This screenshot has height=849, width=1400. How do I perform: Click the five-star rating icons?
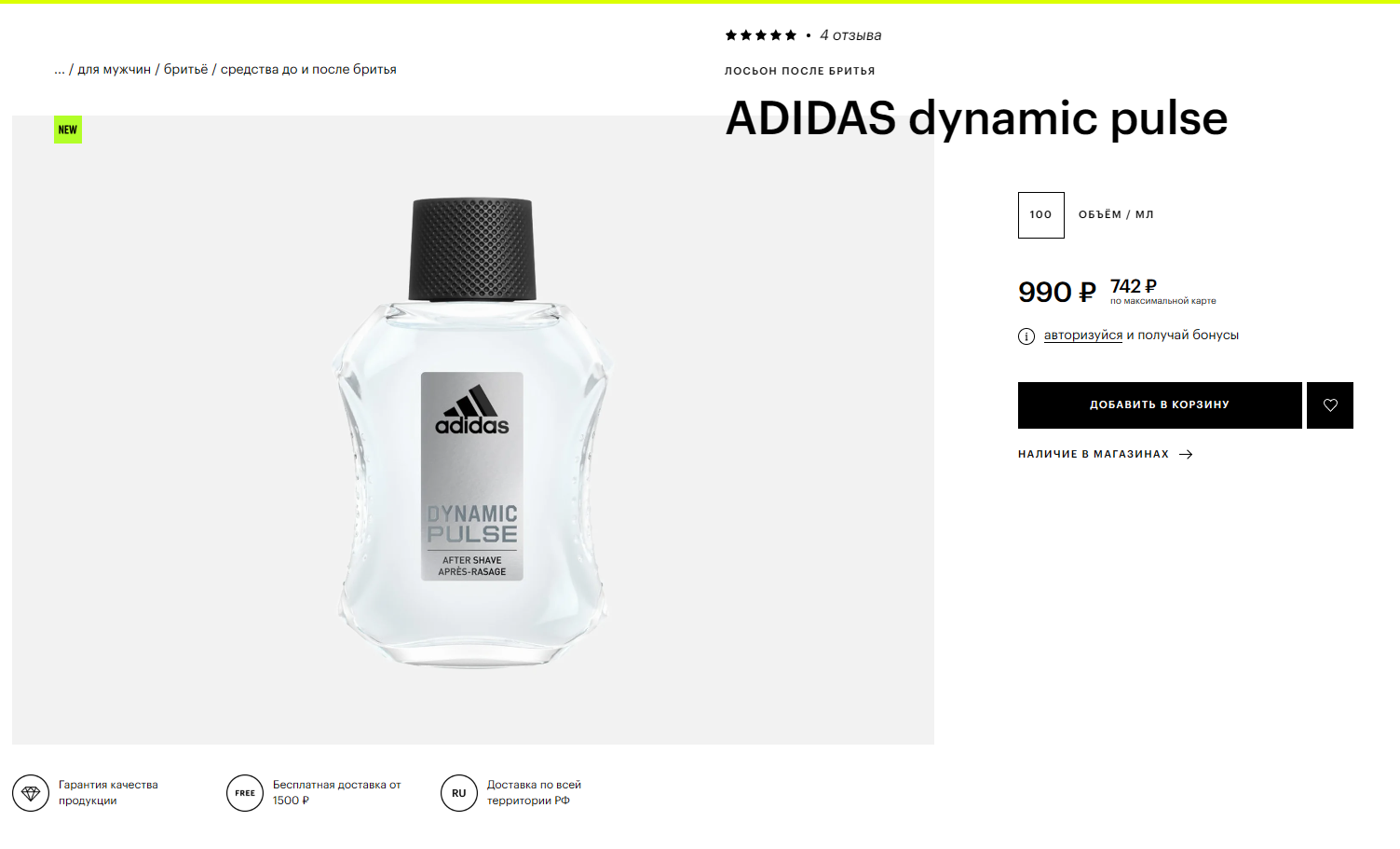point(760,35)
